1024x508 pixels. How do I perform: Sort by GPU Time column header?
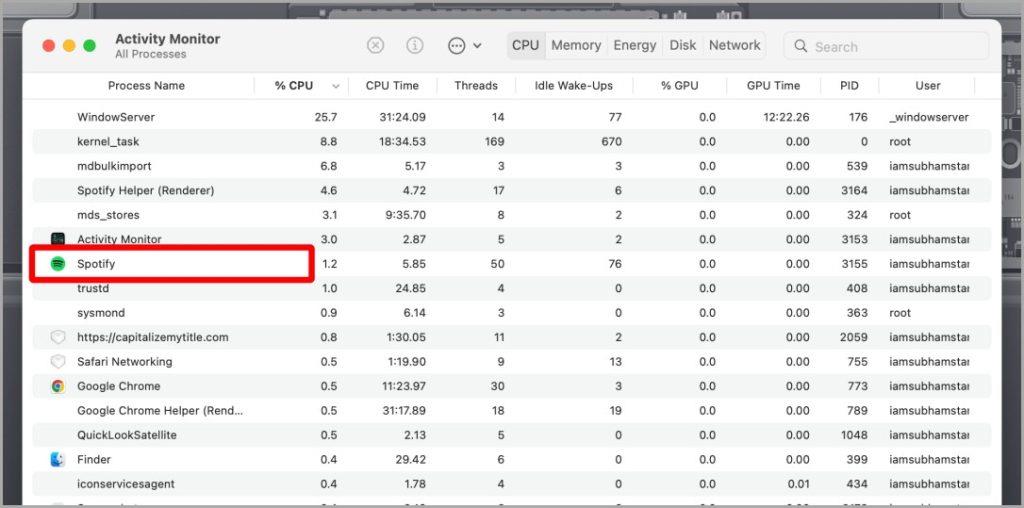pos(773,86)
